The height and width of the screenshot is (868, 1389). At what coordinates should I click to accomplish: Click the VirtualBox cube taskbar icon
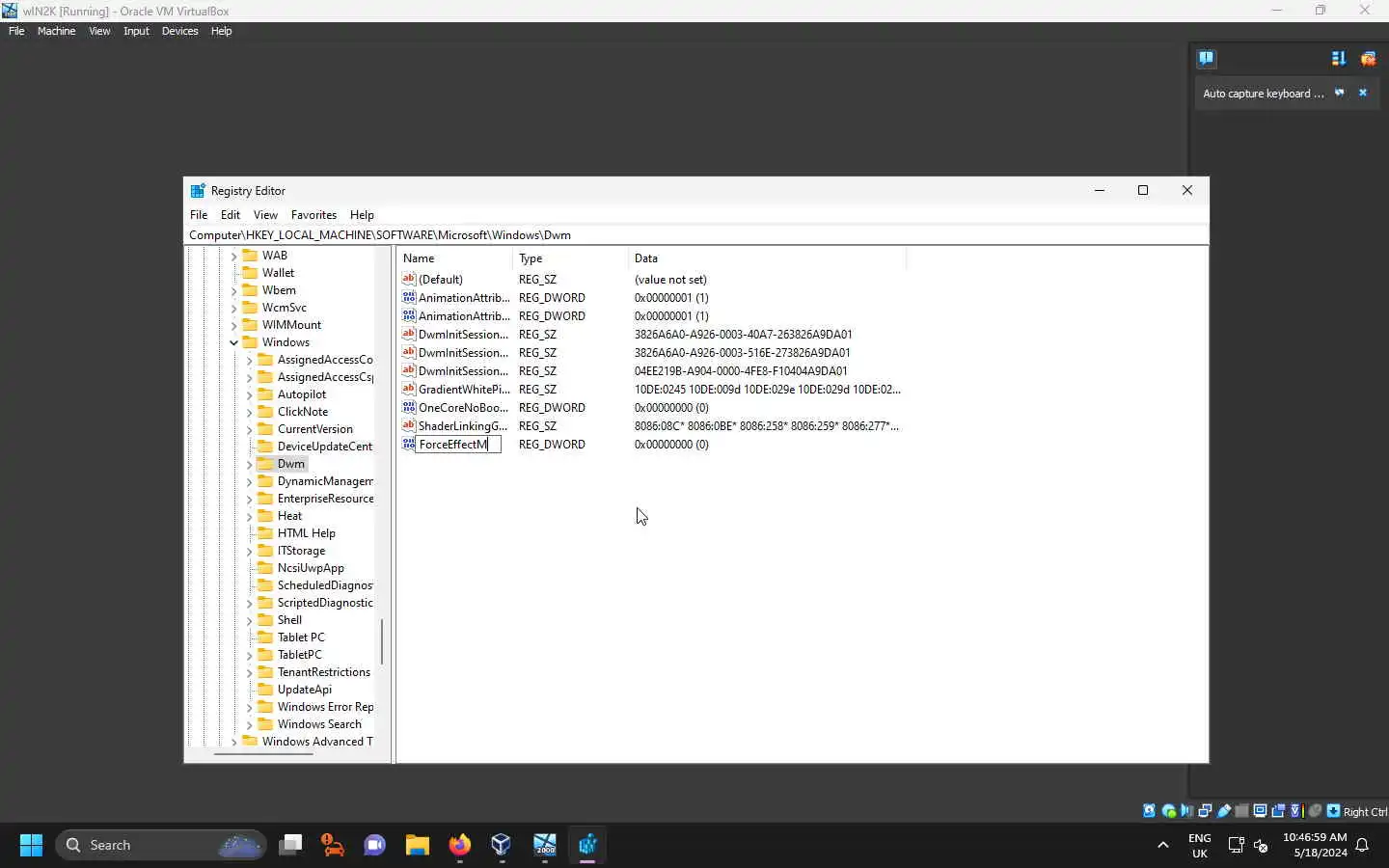coord(501,845)
